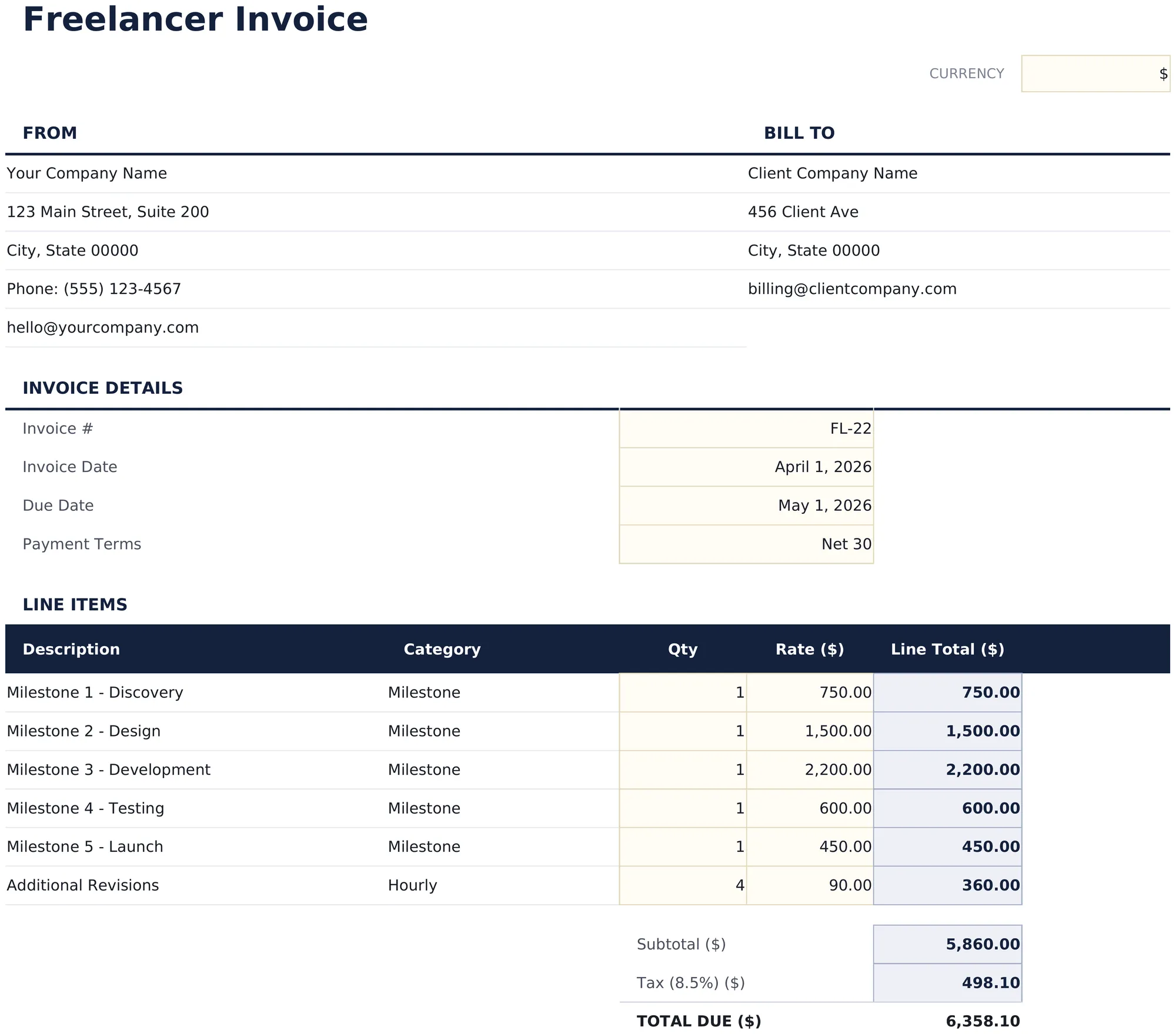Click the Category column header
The width and height of the screenshot is (1176, 1034).
pyautogui.click(x=442, y=649)
